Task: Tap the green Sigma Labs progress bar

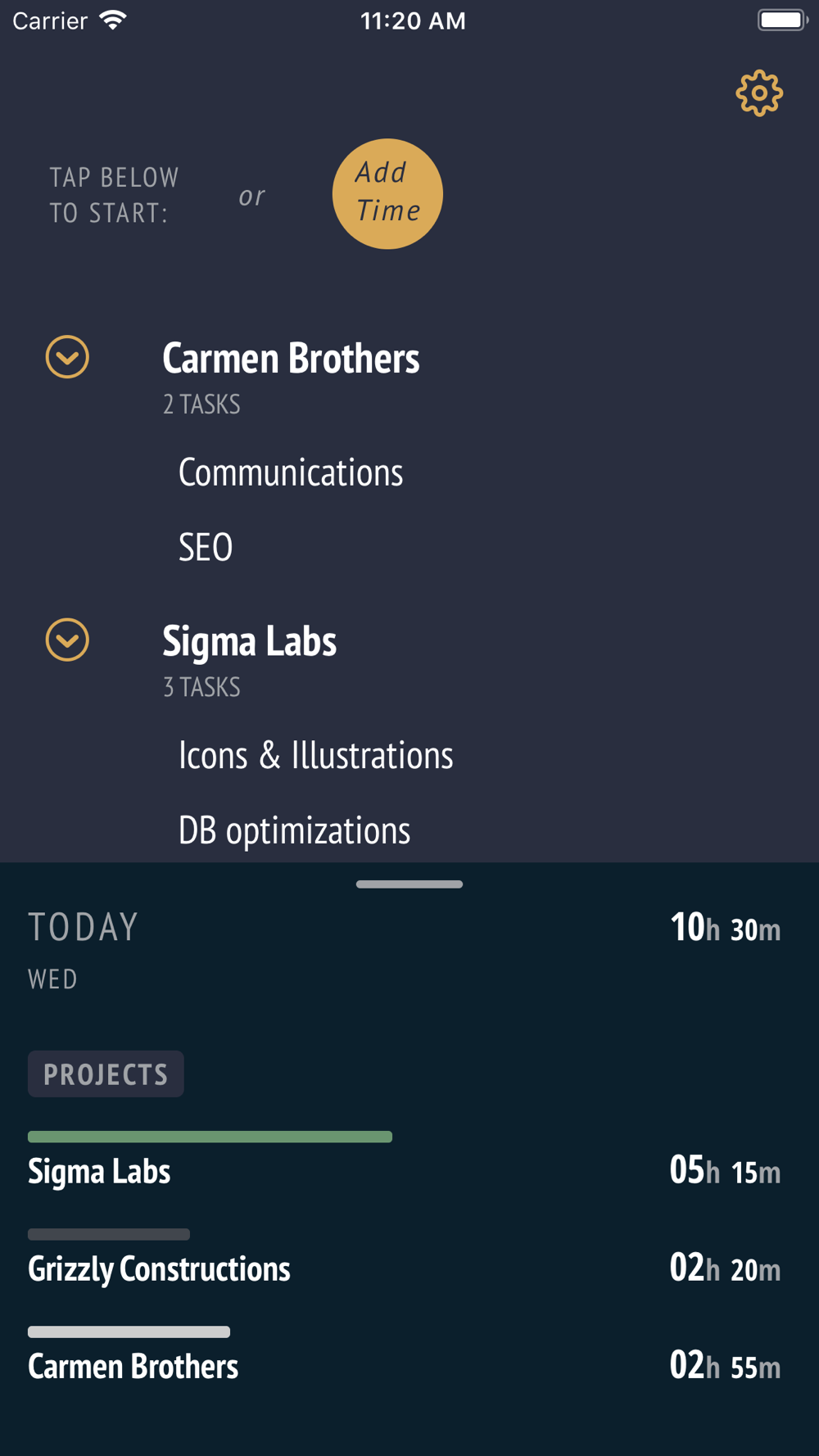Action: (210, 1137)
